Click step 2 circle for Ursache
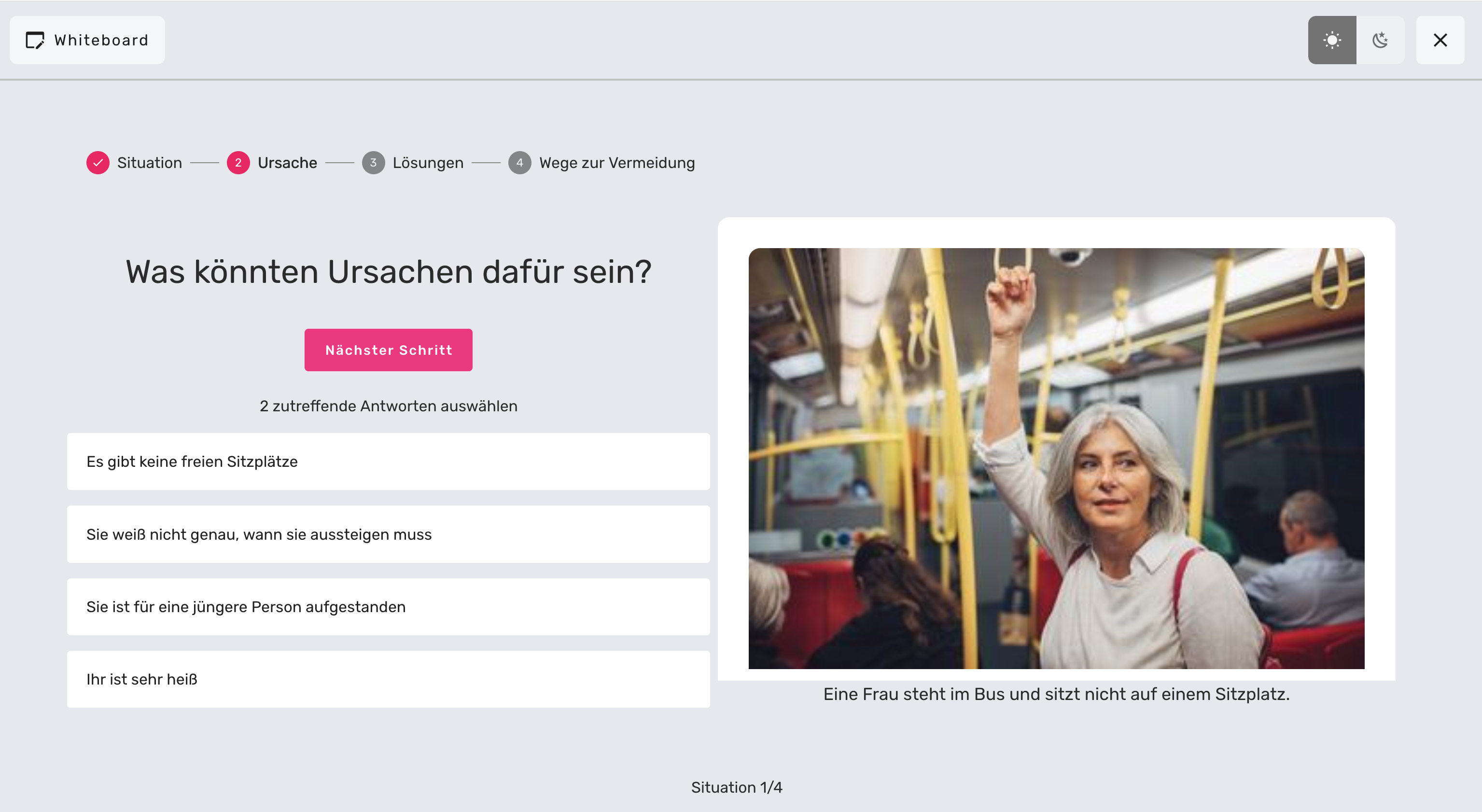 point(238,163)
